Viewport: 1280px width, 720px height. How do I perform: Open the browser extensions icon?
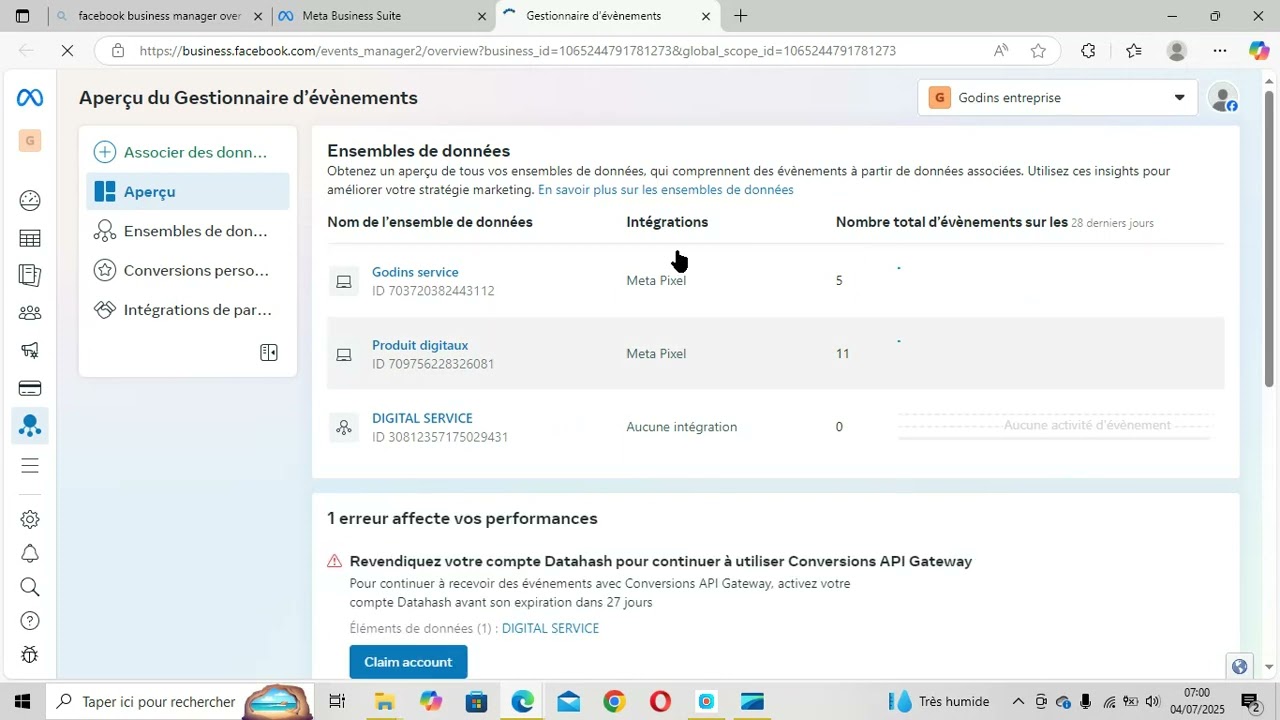1088,51
